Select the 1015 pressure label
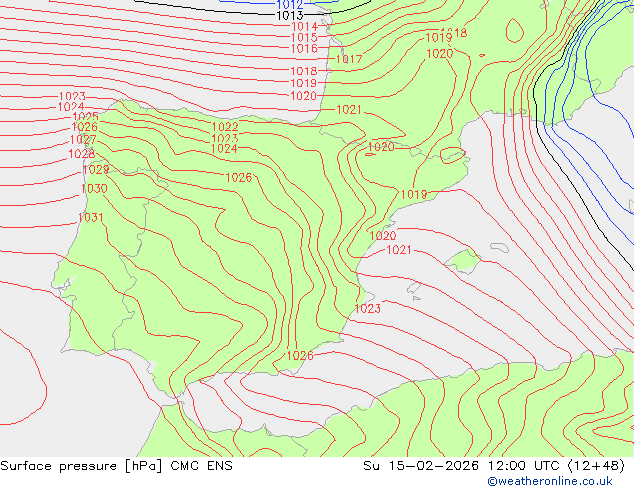The height and width of the screenshot is (490, 634). point(304,38)
